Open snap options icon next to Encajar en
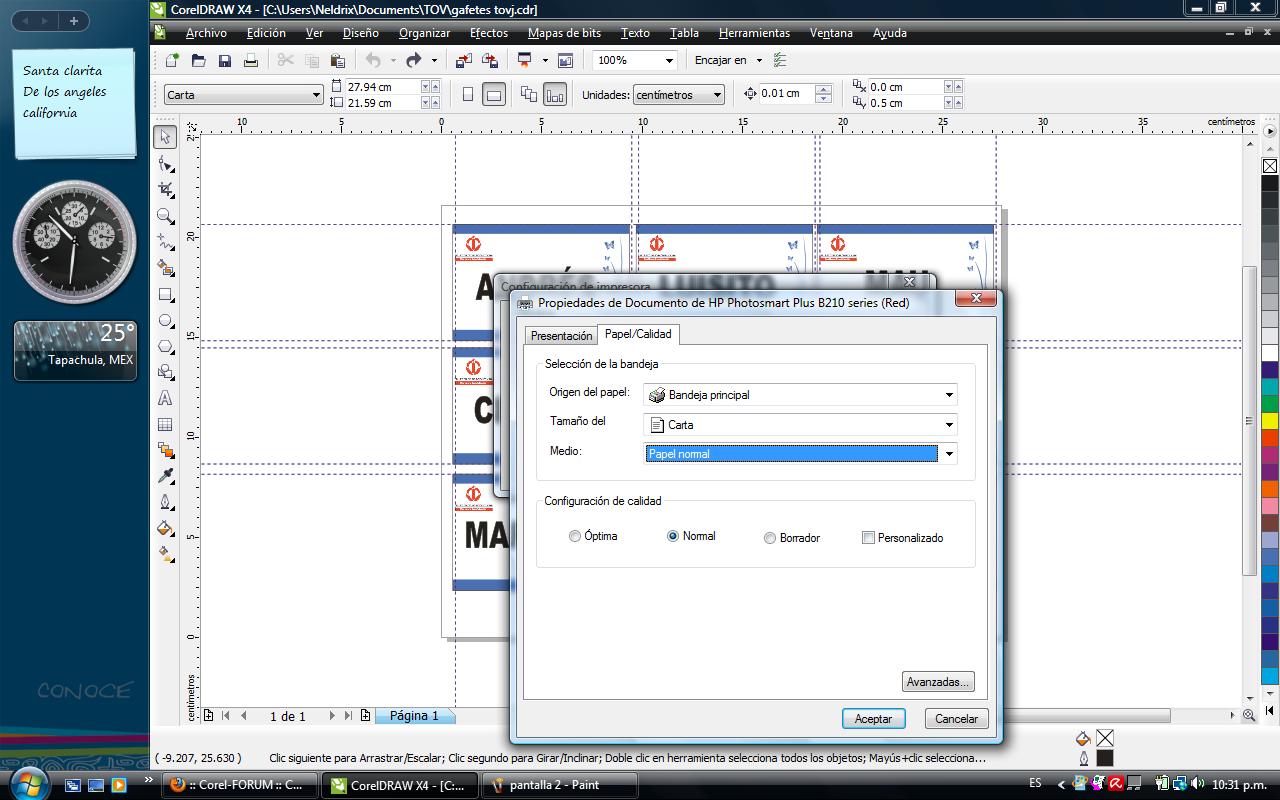1280x800 pixels. click(x=781, y=60)
